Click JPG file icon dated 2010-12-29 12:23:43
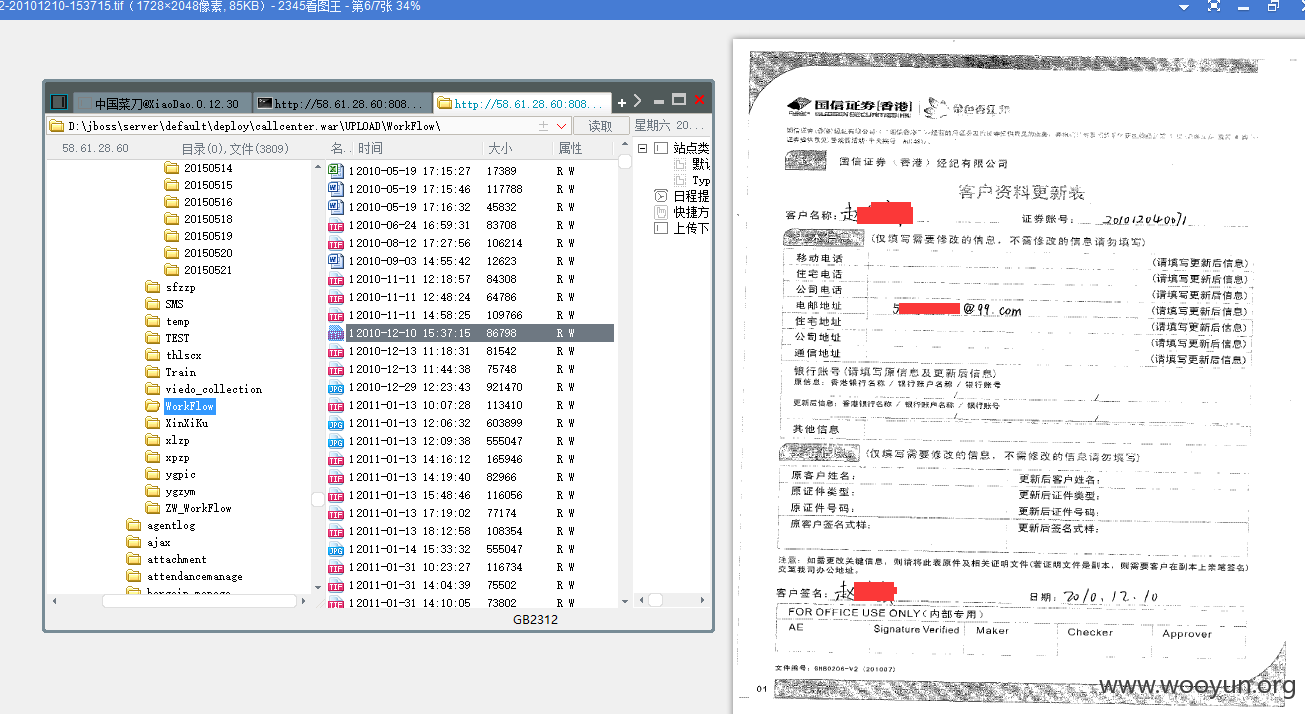This screenshot has width=1305, height=714. click(x=336, y=387)
